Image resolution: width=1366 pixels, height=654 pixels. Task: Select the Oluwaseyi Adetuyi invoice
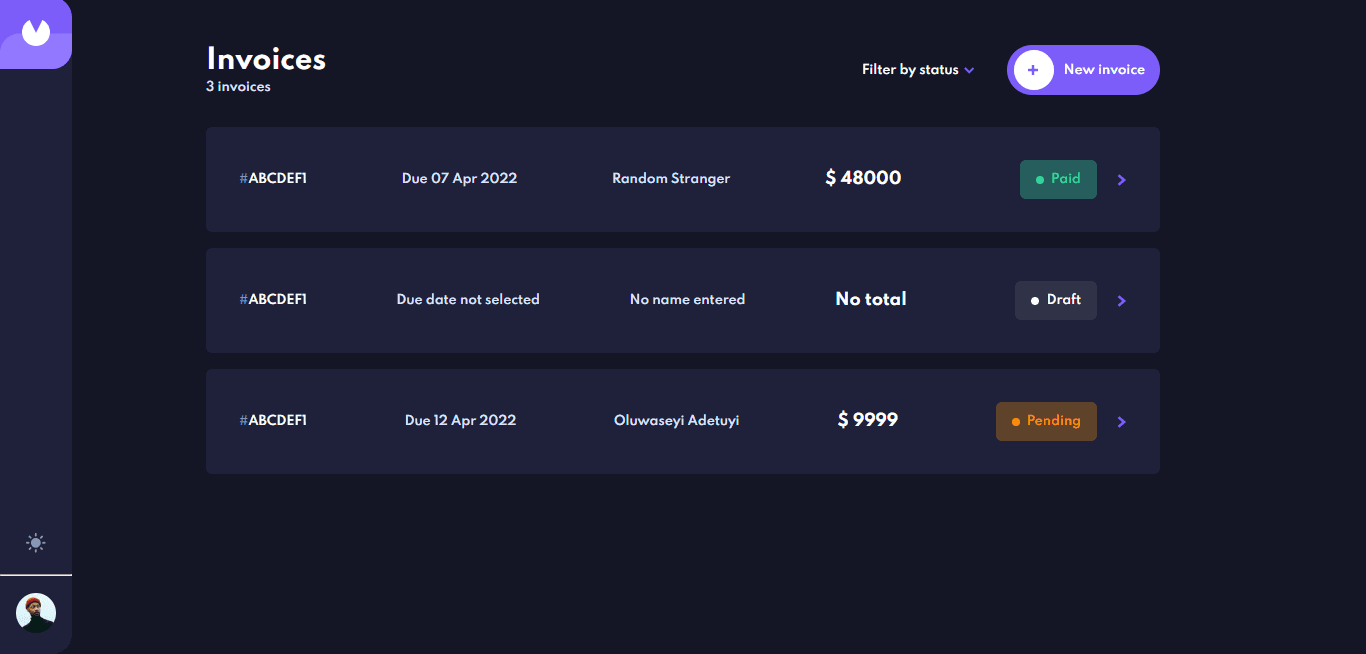[683, 421]
